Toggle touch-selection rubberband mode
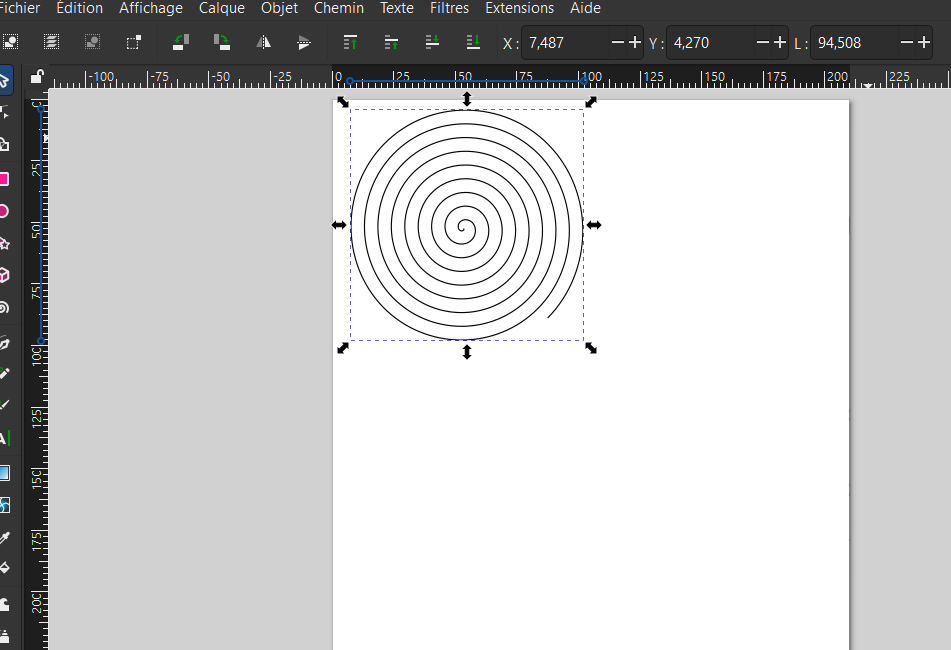The image size is (951, 650). (x=133, y=43)
